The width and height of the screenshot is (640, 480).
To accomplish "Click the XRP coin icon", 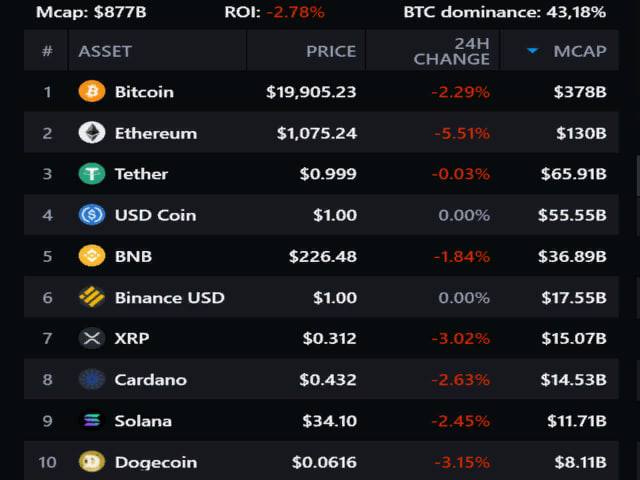I will tap(91, 338).
